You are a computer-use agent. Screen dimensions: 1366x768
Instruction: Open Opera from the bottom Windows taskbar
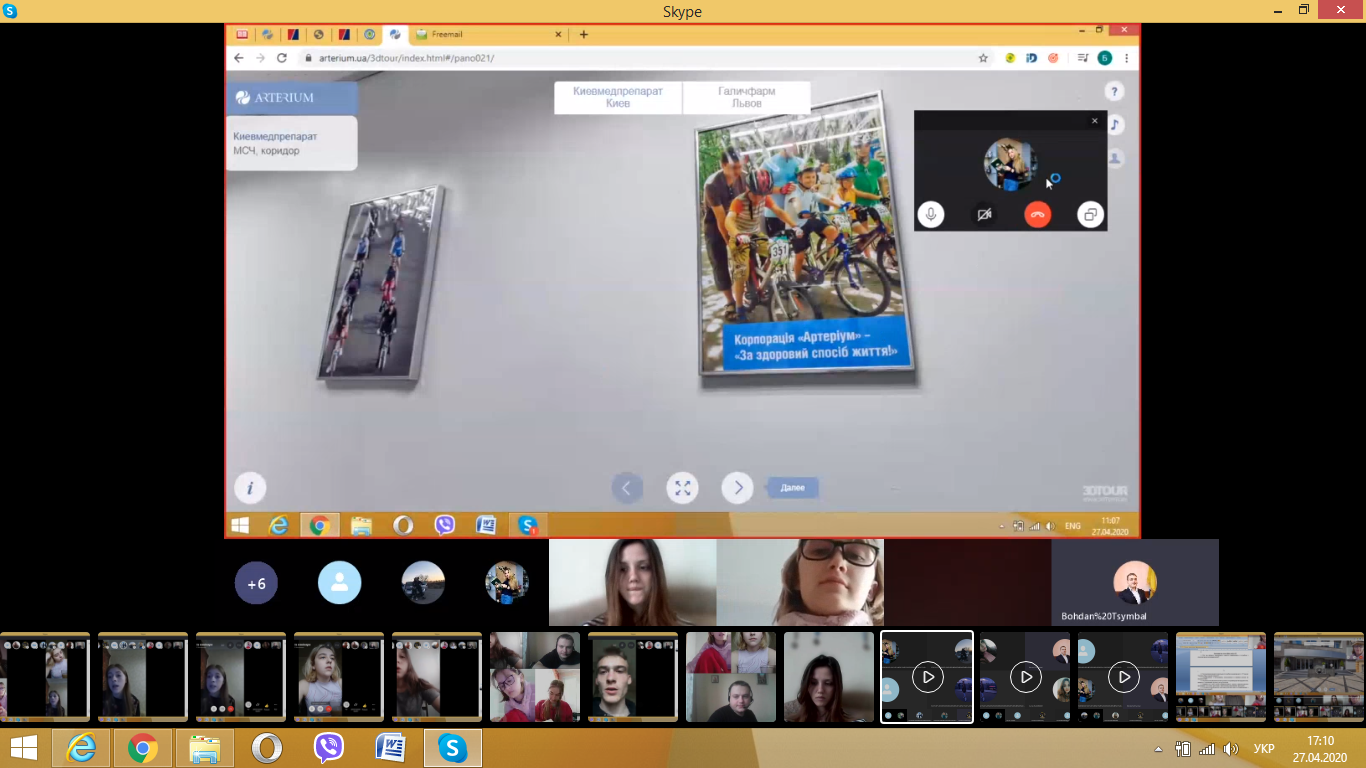[x=267, y=748]
